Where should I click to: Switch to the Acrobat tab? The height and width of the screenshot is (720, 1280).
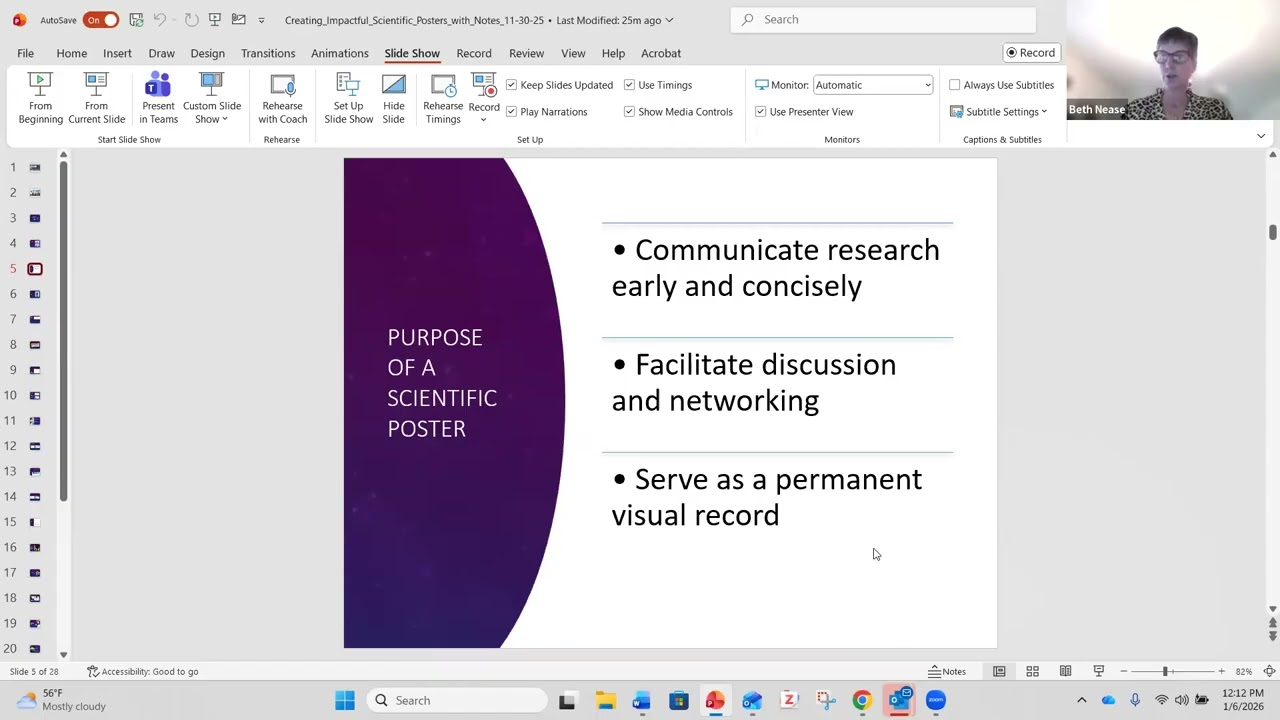click(x=661, y=53)
